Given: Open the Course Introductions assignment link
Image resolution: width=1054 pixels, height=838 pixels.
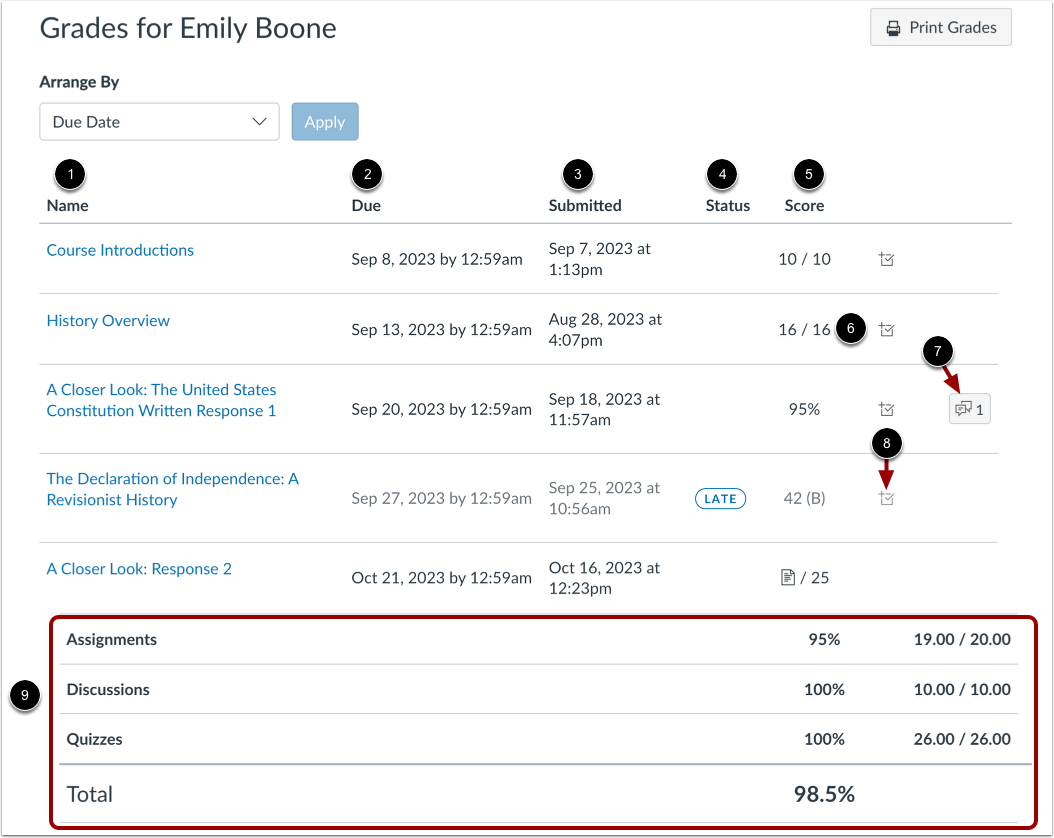Looking at the screenshot, I should point(120,250).
